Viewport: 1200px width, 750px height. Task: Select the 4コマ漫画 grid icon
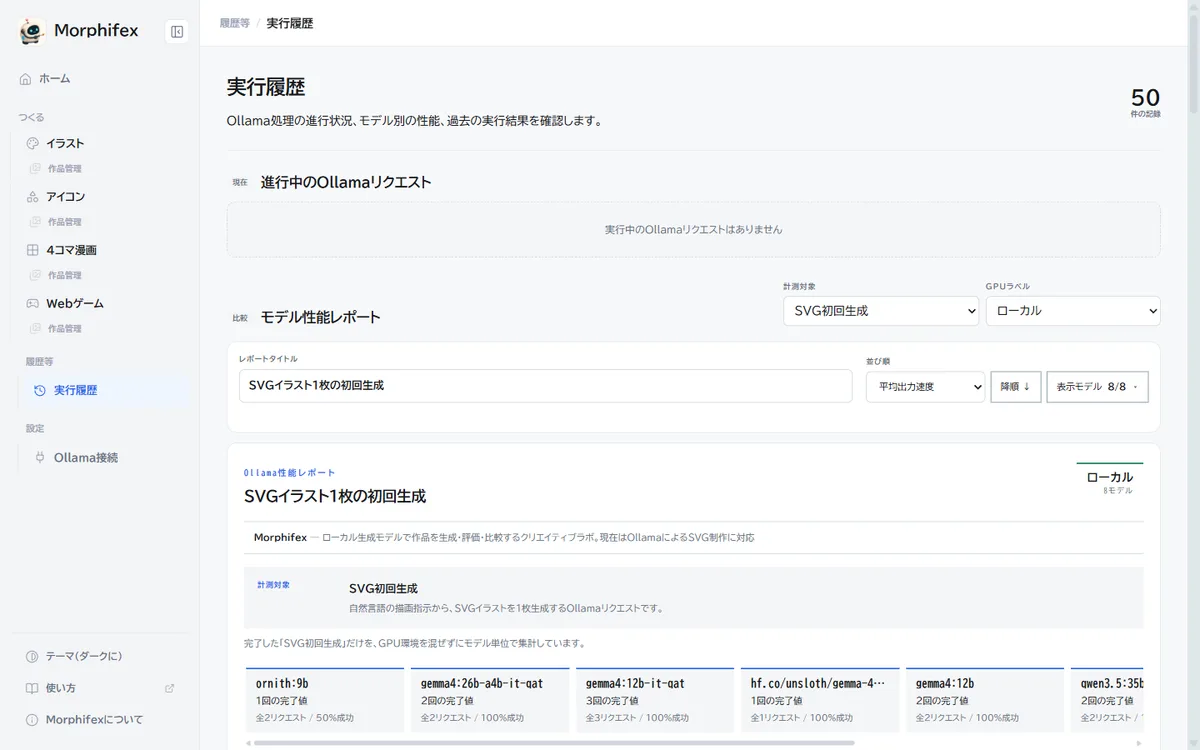point(33,250)
